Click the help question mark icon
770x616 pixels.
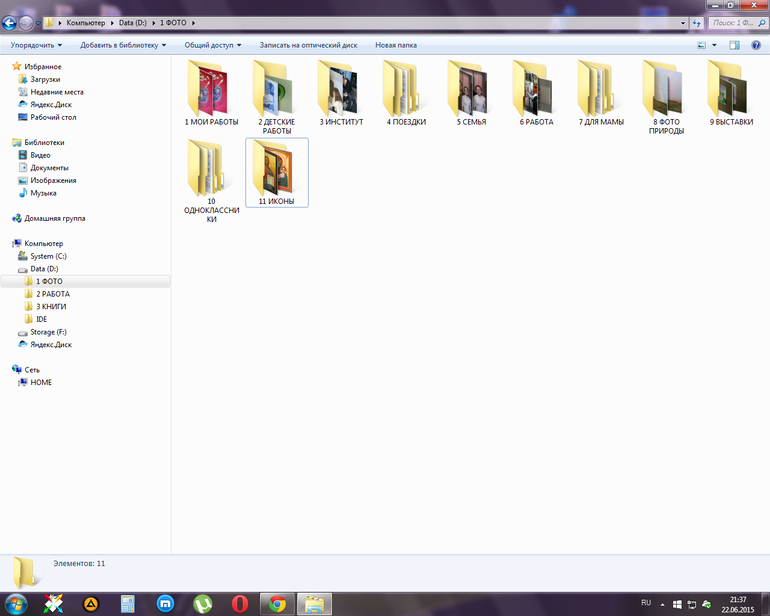click(757, 45)
